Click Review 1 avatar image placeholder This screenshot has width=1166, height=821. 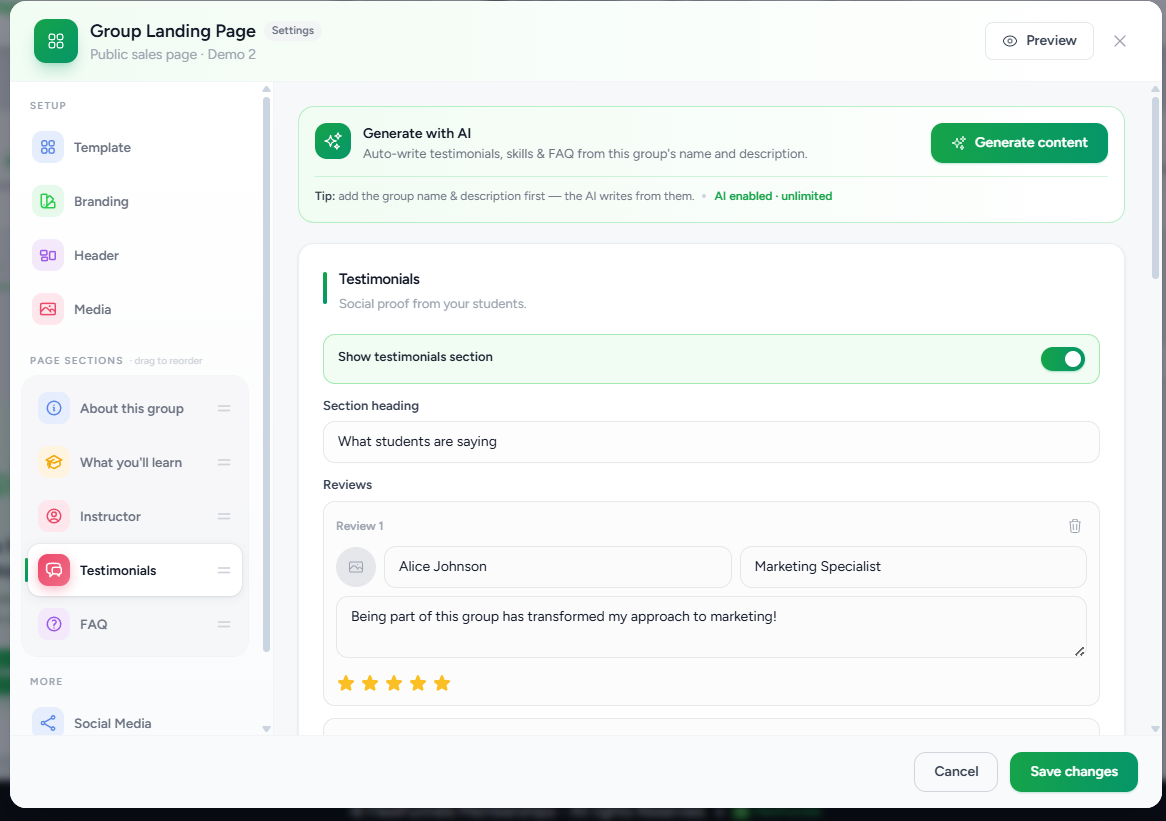click(356, 567)
